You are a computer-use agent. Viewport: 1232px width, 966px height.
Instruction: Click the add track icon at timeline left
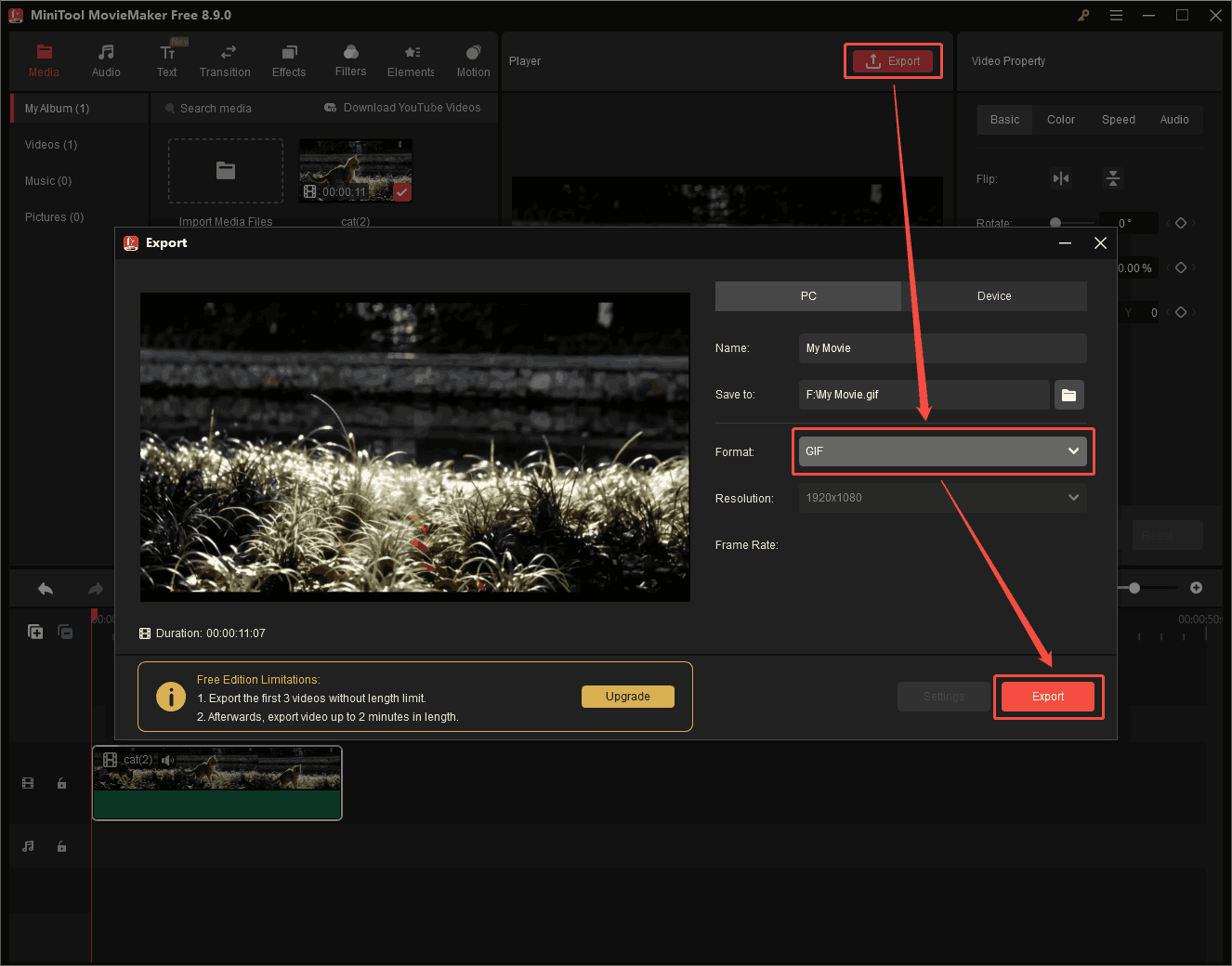coord(35,632)
